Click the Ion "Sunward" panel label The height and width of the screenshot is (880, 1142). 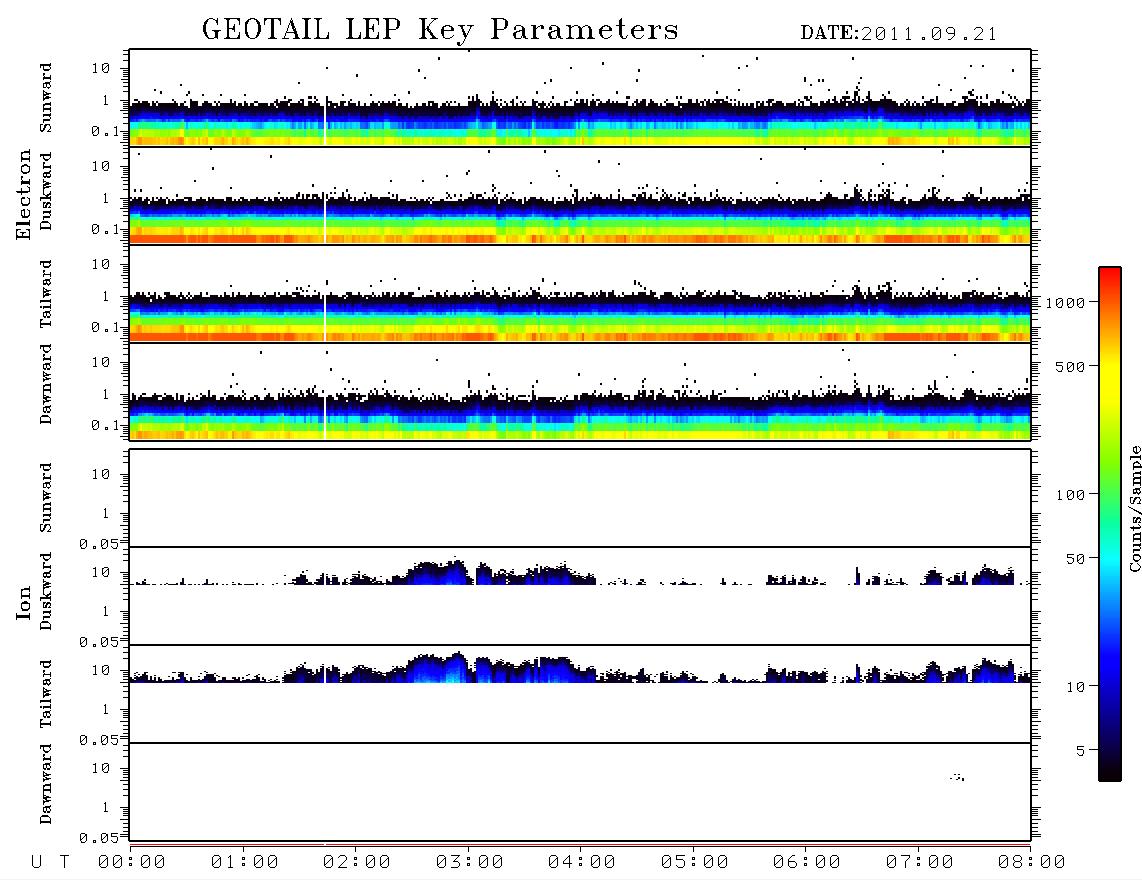point(46,498)
